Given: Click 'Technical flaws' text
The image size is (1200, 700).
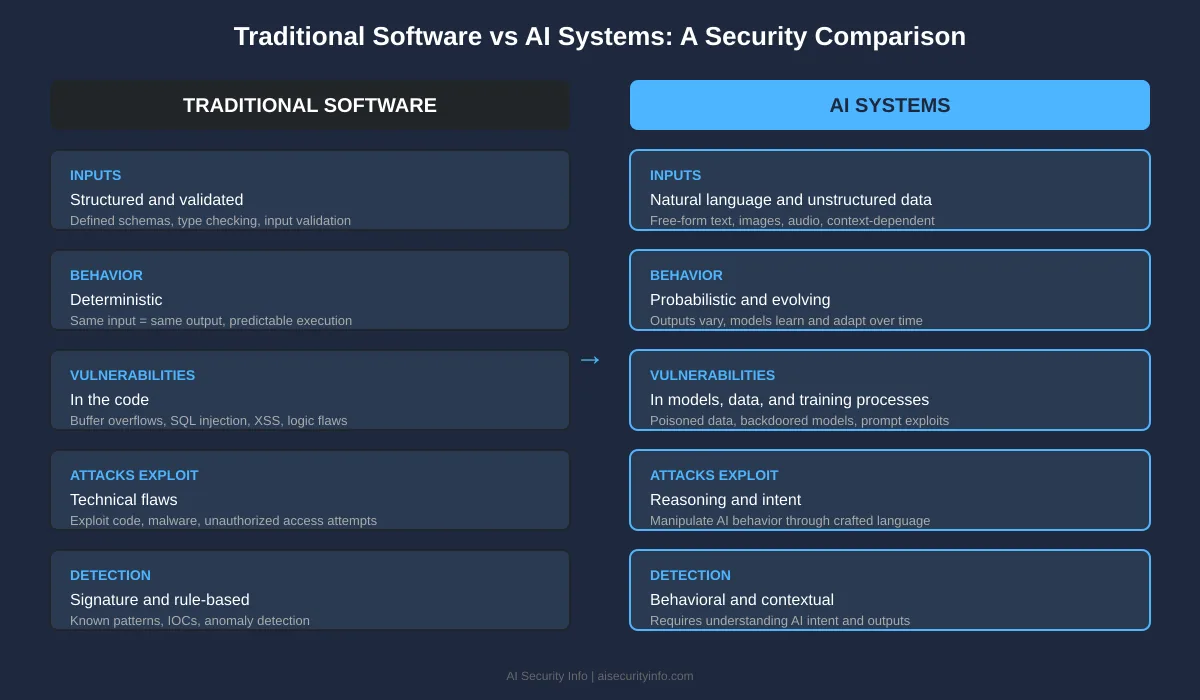Looking at the screenshot, I should 124,500.
